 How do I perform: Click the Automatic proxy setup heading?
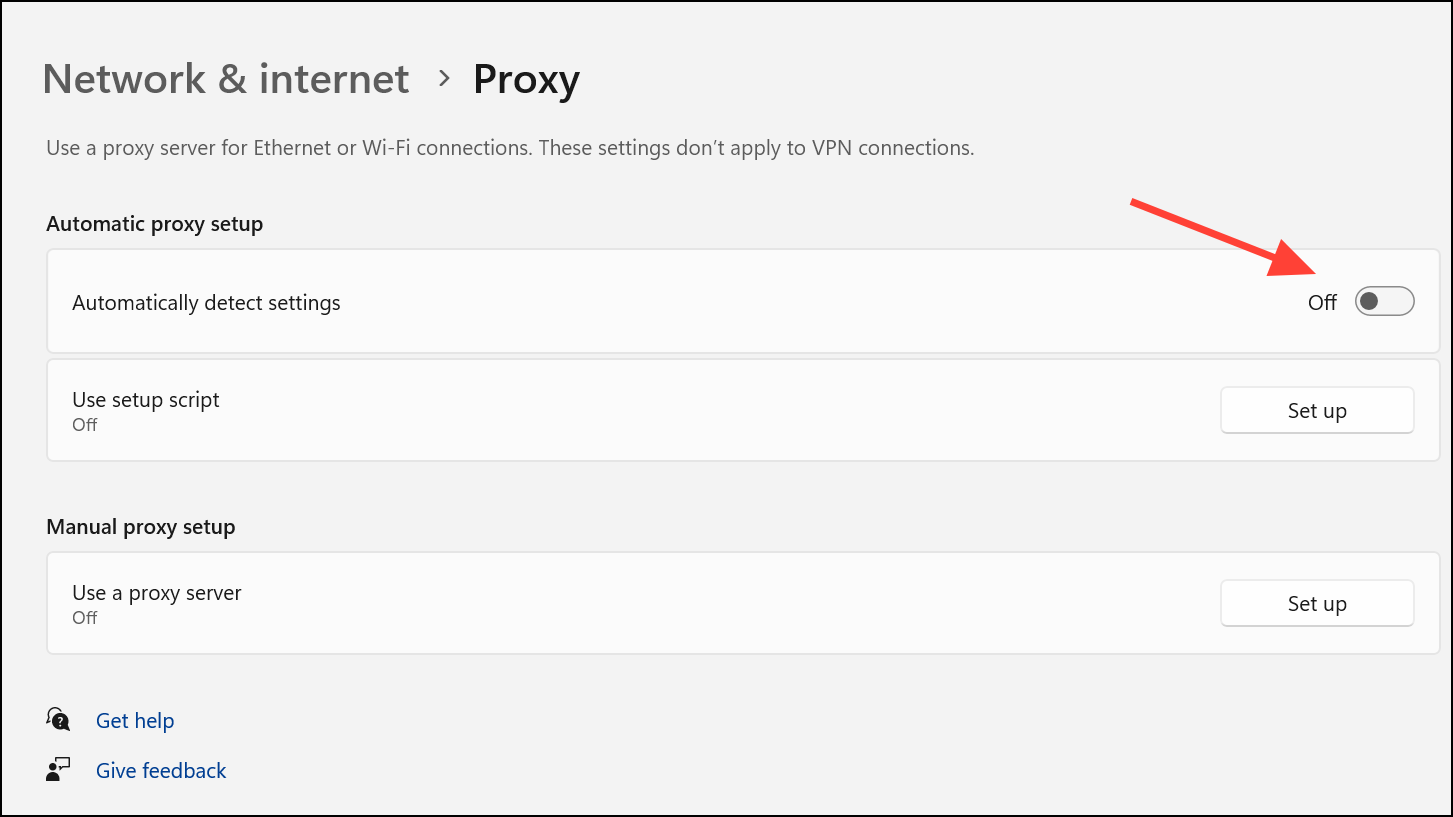(155, 223)
